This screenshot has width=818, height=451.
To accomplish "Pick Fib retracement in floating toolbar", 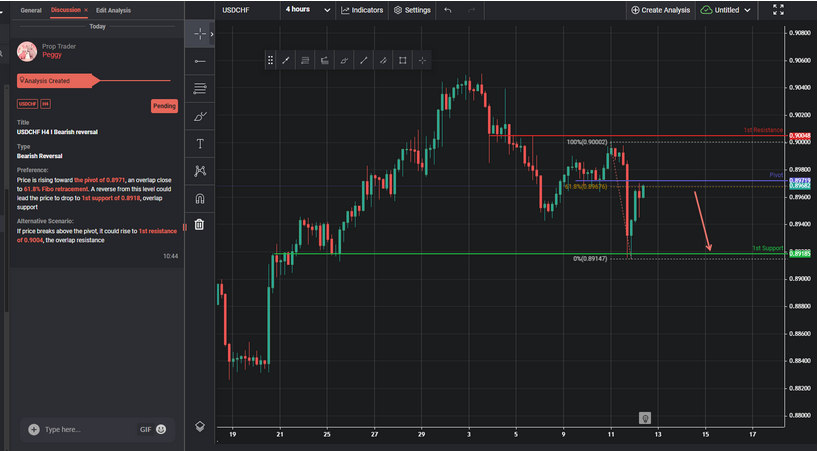I will point(305,60).
